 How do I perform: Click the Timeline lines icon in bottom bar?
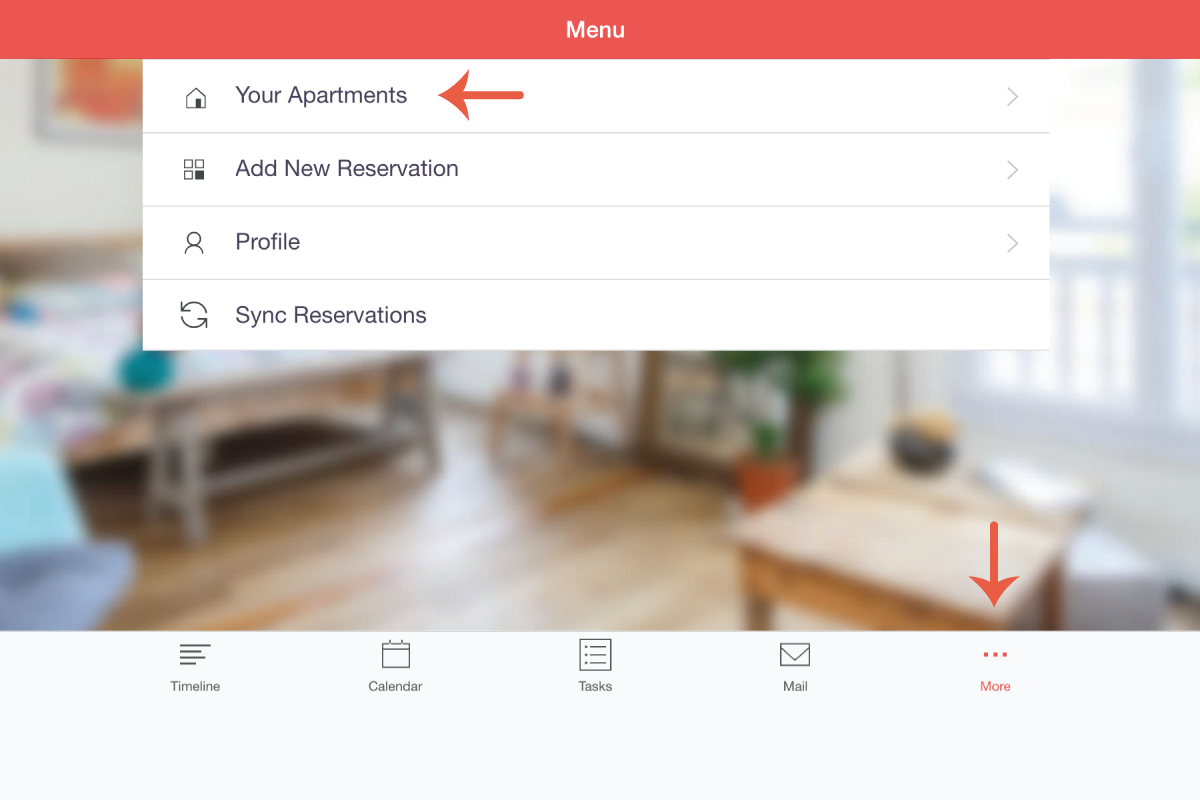click(x=195, y=655)
